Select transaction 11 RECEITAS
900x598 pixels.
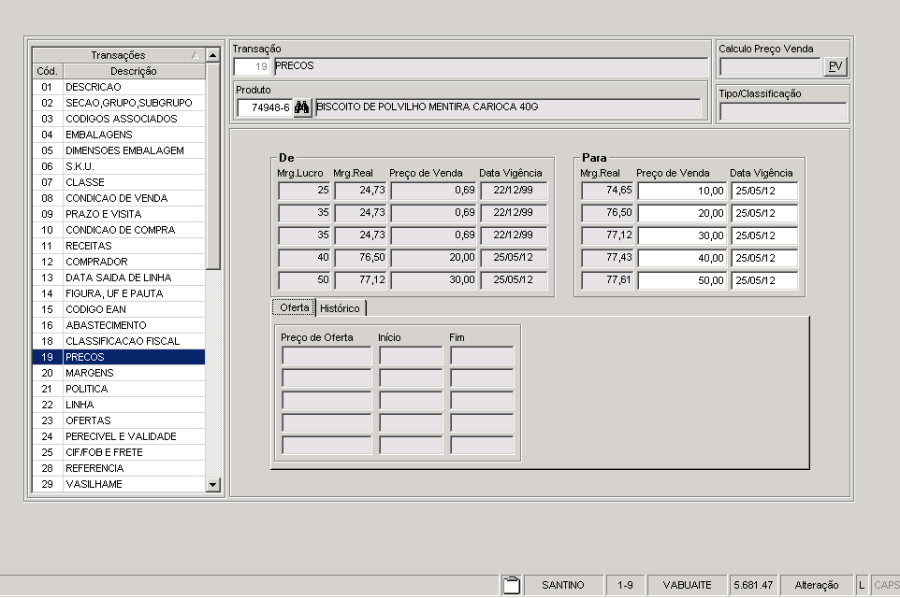coord(119,246)
